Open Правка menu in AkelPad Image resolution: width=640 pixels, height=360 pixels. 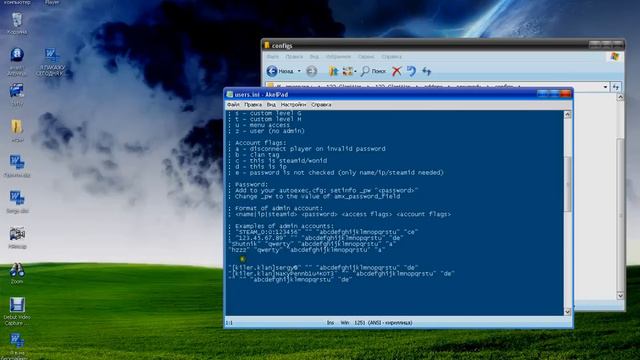coord(253,105)
